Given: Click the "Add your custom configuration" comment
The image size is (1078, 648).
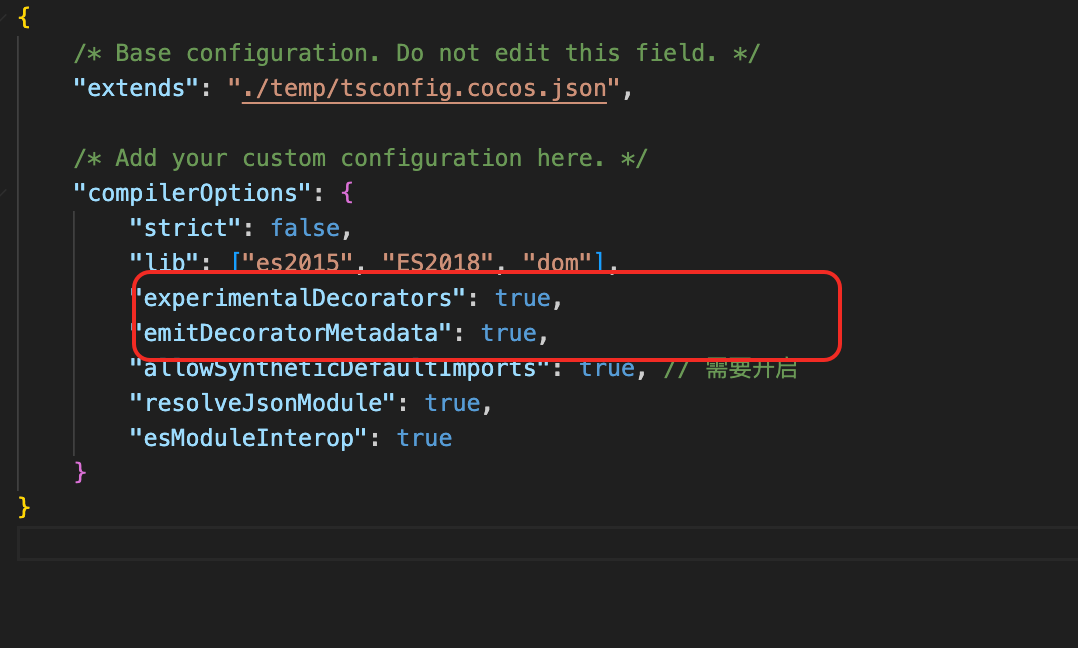Looking at the screenshot, I should click(360, 158).
